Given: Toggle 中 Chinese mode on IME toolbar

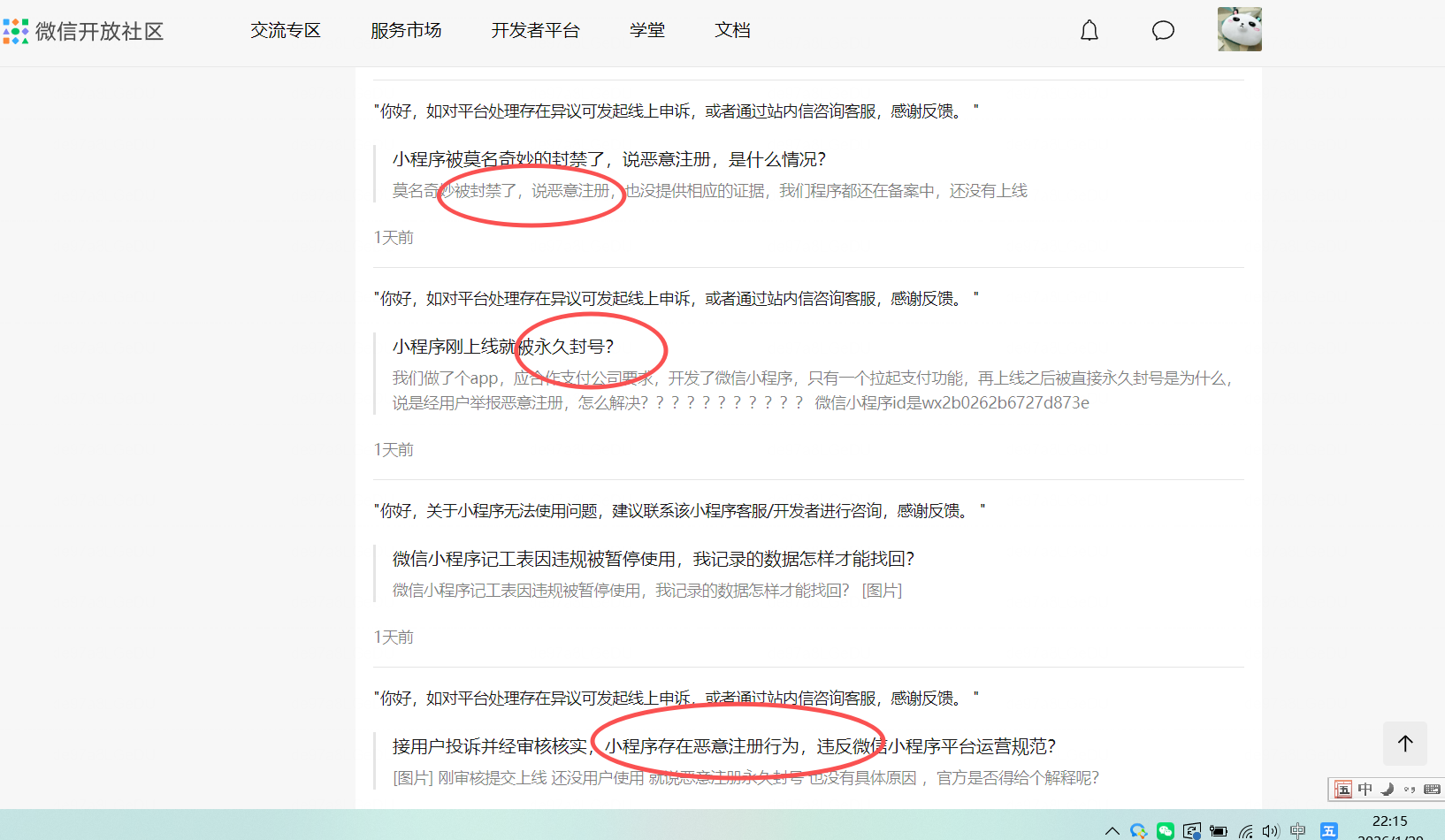Looking at the screenshot, I should coord(1365,790).
